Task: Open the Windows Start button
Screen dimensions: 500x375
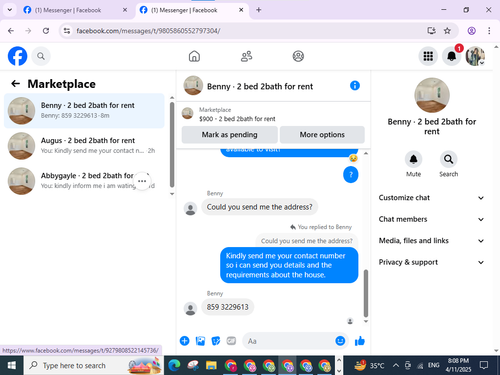Action: coord(12,365)
